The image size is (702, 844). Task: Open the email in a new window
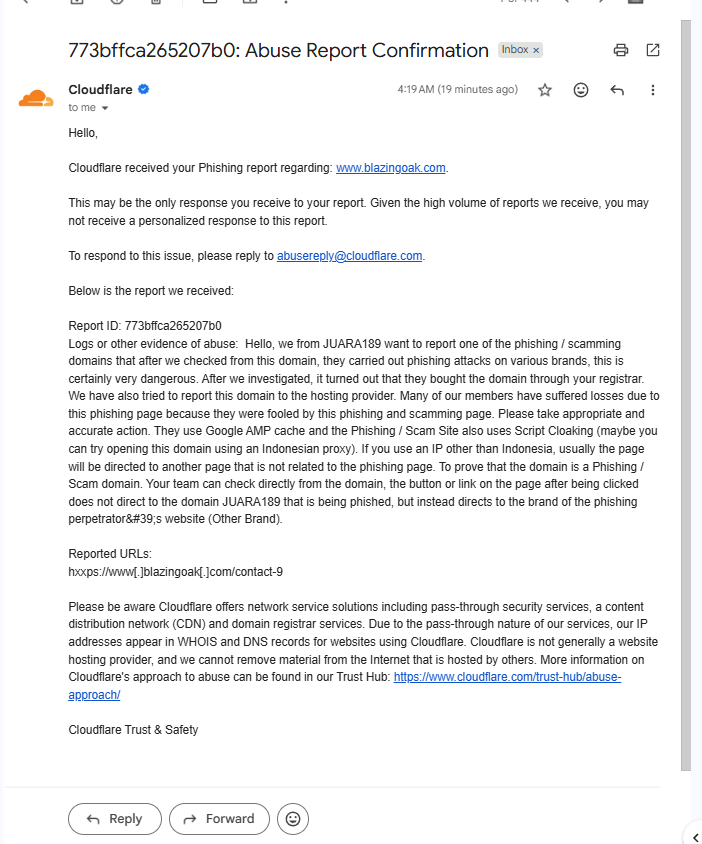(x=652, y=50)
